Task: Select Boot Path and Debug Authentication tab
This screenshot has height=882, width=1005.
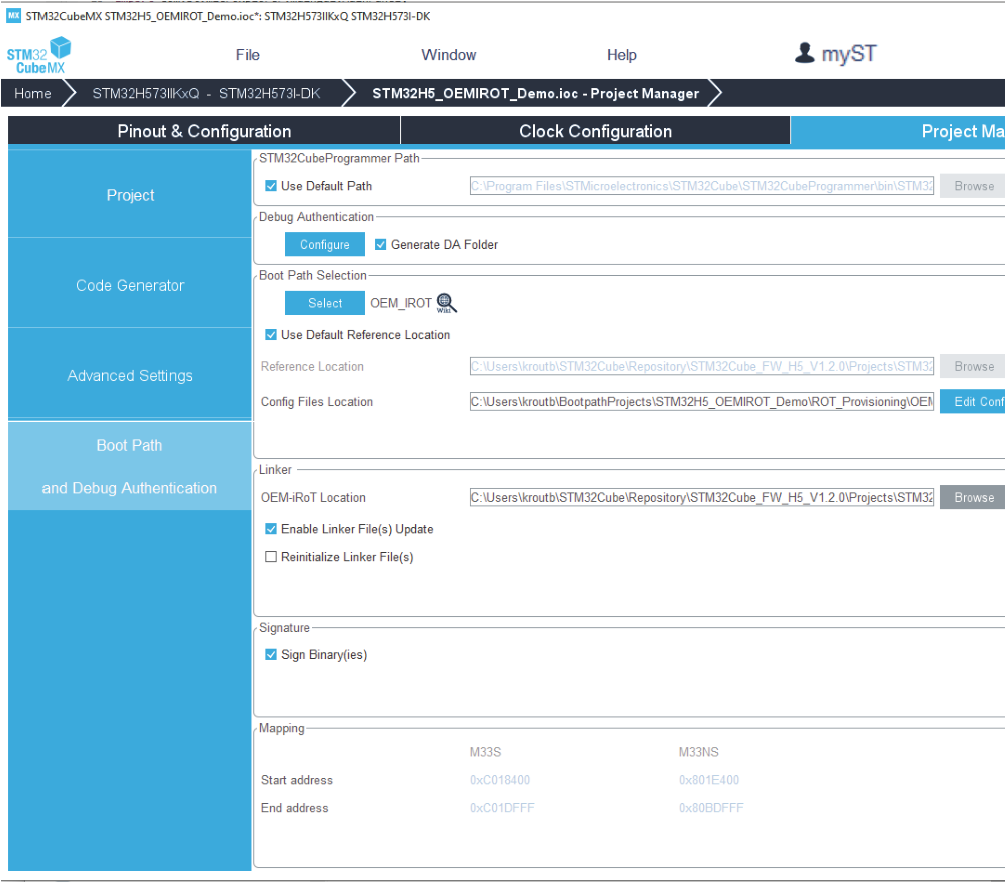Action: [x=130, y=466]
